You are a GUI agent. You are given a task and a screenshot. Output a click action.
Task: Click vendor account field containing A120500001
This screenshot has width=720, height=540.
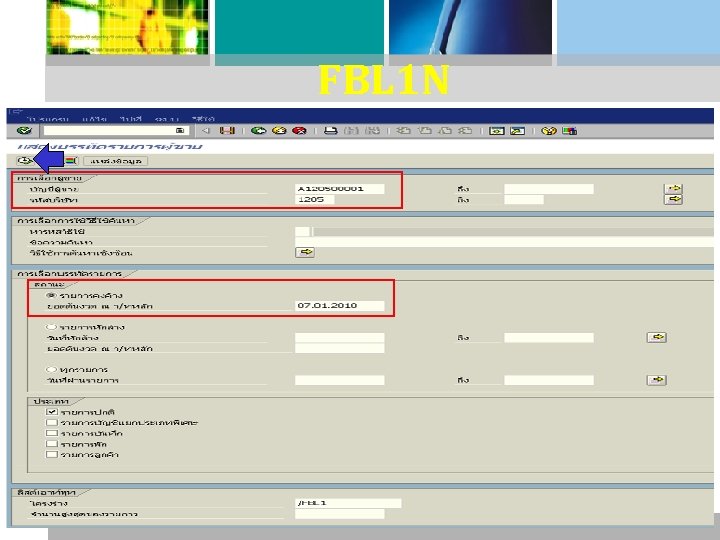pyautogui.click(x=340, y=188)
